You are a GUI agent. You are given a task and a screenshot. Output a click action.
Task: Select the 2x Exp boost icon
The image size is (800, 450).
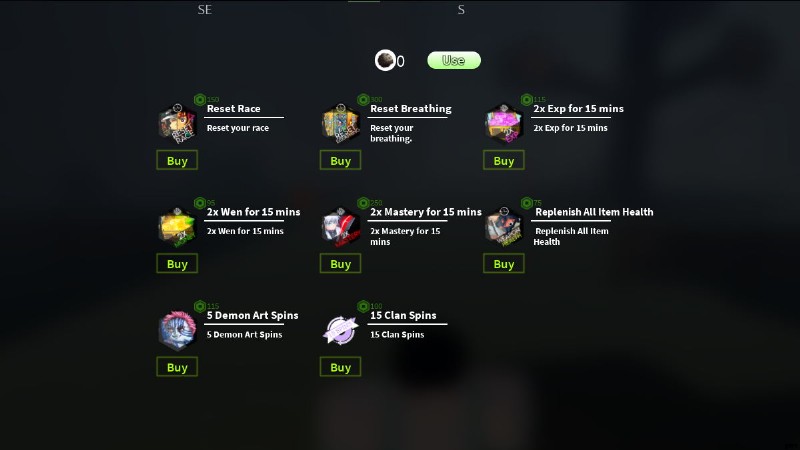click(x=504, y=123)
